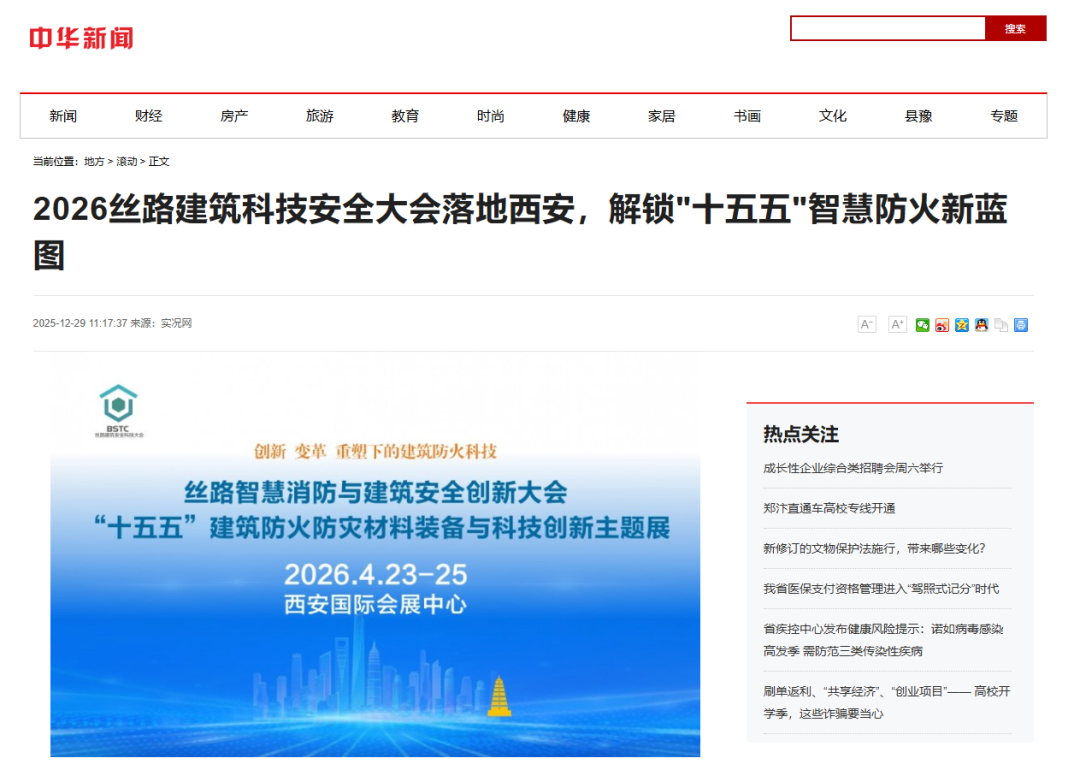Click the article headline 2026丝路建筑科技安全大会
This screenshot has height=764, width=1080.
click(x=520, y=232)
